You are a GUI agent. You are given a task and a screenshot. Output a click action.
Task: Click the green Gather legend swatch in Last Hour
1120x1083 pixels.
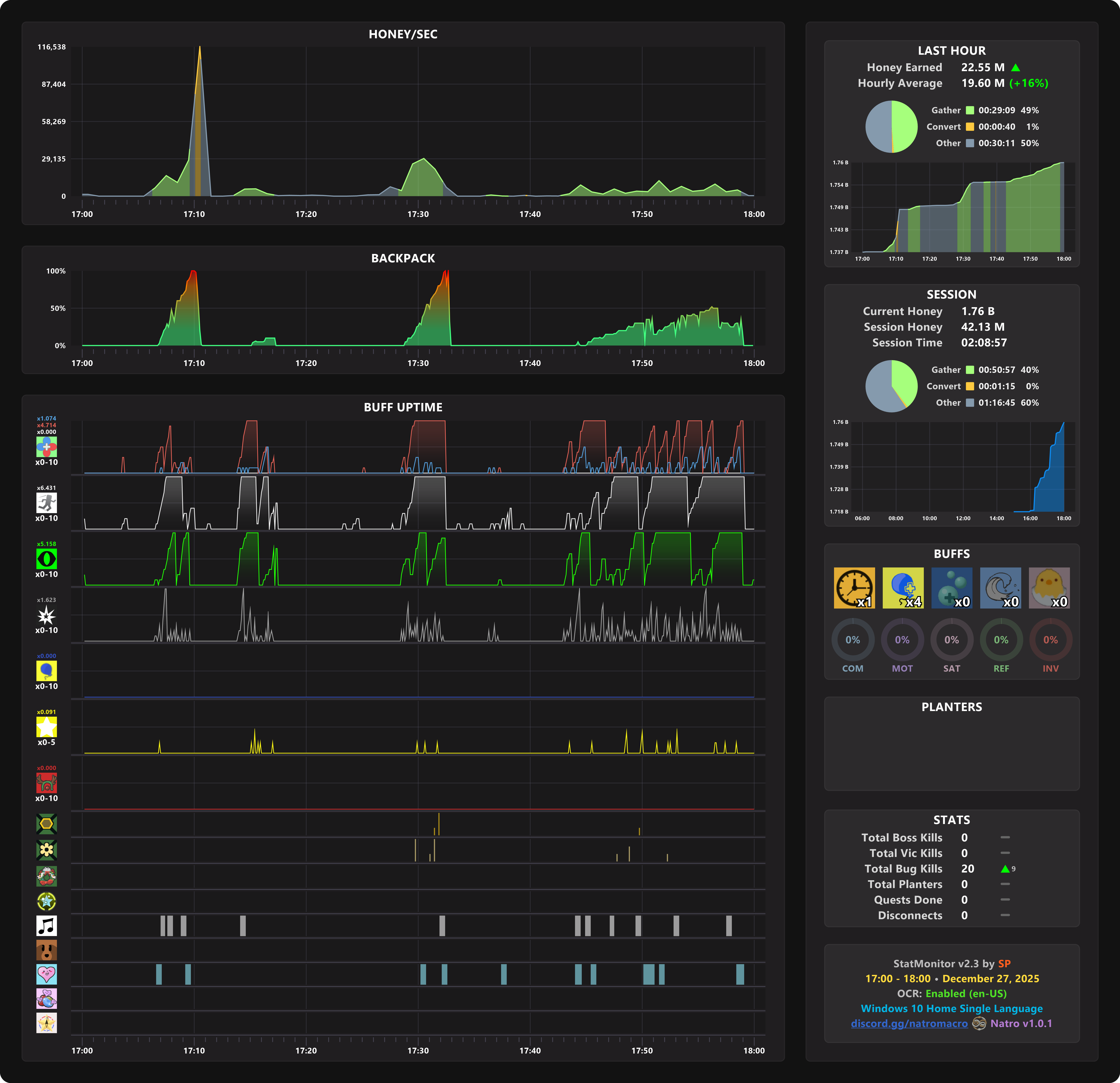coord(970,110)
